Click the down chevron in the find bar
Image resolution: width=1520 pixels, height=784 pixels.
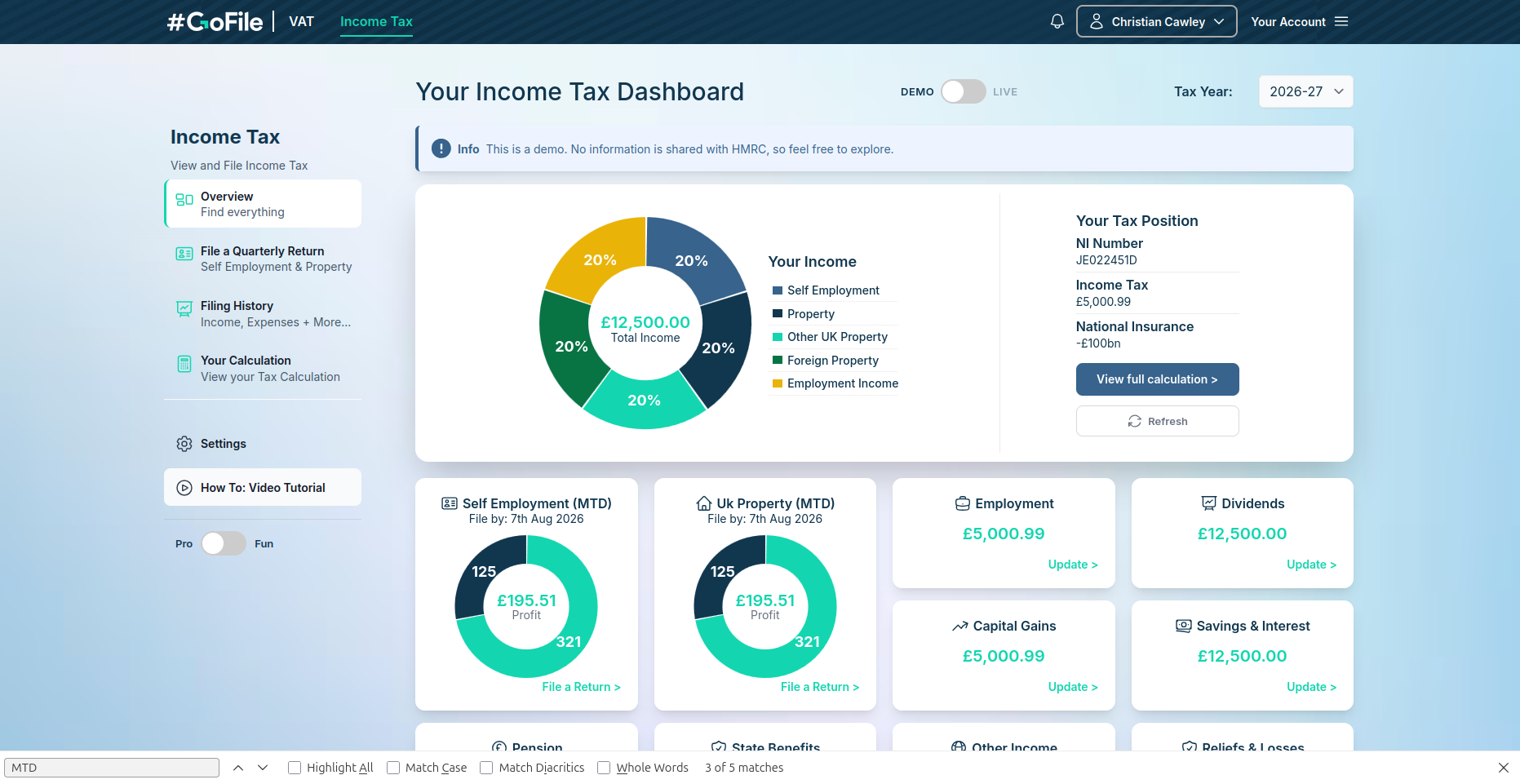pos(263,767)
